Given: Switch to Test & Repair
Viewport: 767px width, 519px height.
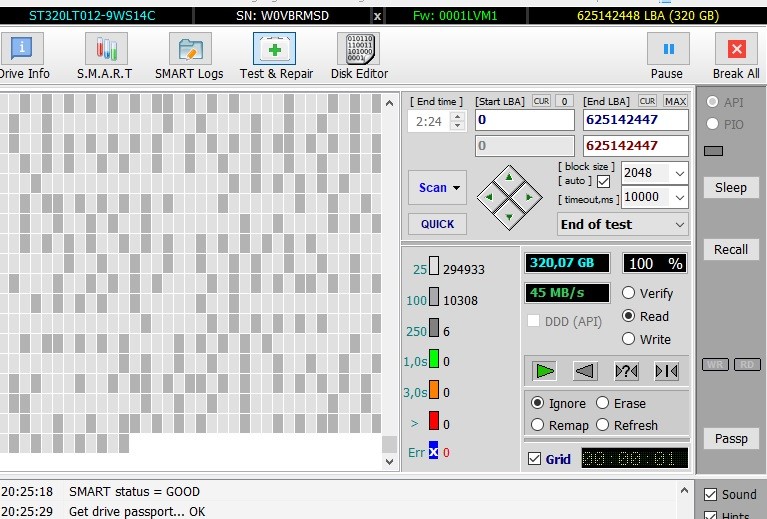Looking at the screenshot, I should (x=276, y=56).
